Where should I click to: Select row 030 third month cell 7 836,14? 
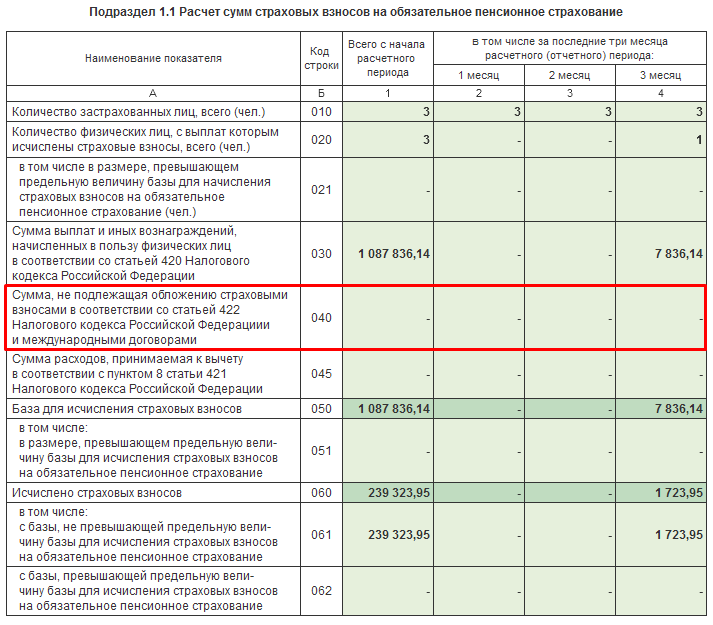click(x=661, y=253)
